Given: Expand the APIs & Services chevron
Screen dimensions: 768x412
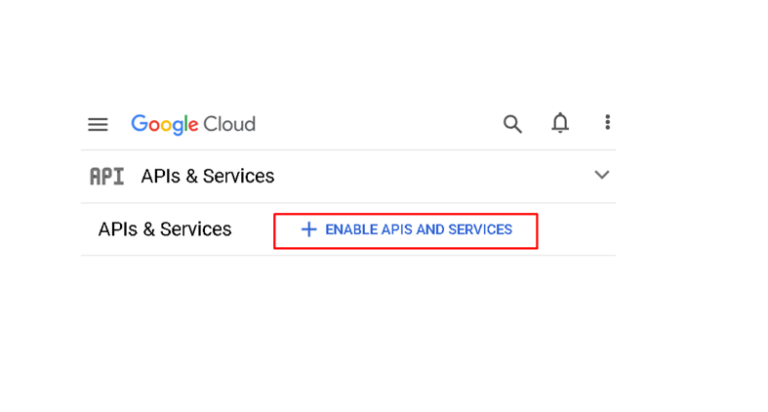Looking at the screenshot, I should (x=601, y=175).
